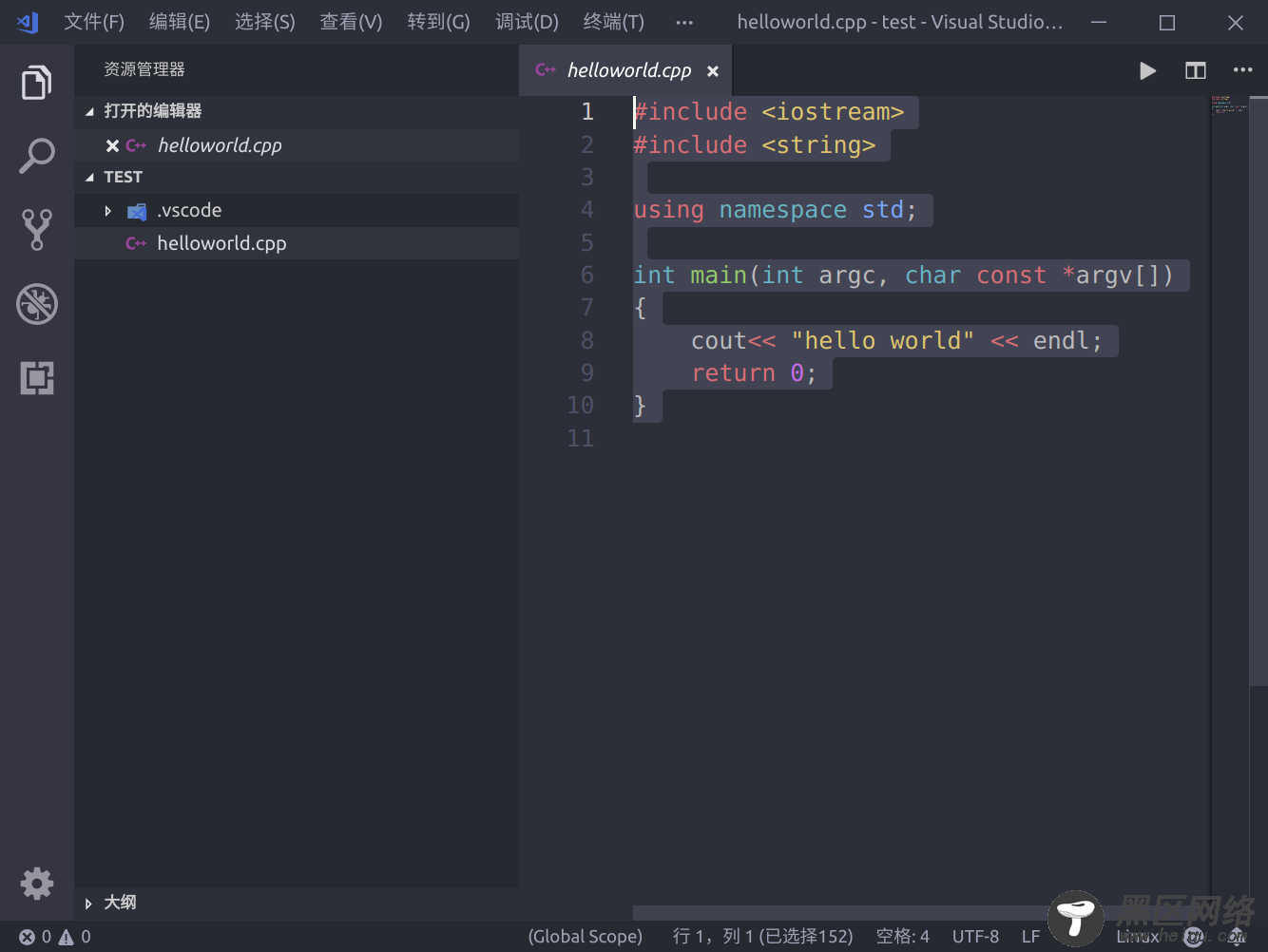Viewport: 1268px width, 952px height.
Task: Expand the 大纲 outline section
Action: [88, 904]
